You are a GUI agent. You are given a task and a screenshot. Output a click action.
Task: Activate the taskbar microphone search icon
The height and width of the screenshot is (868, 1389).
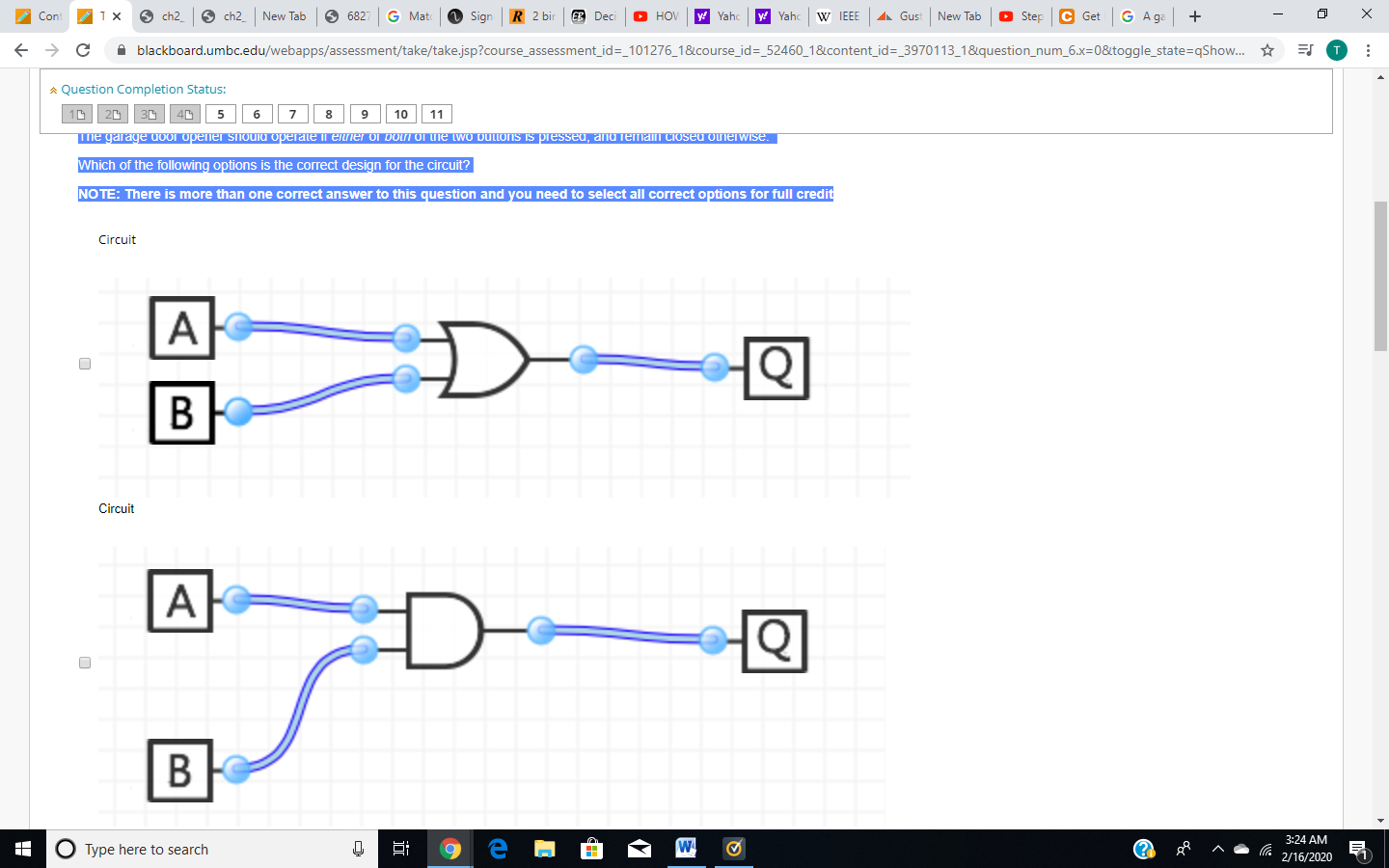pos(358,849)
